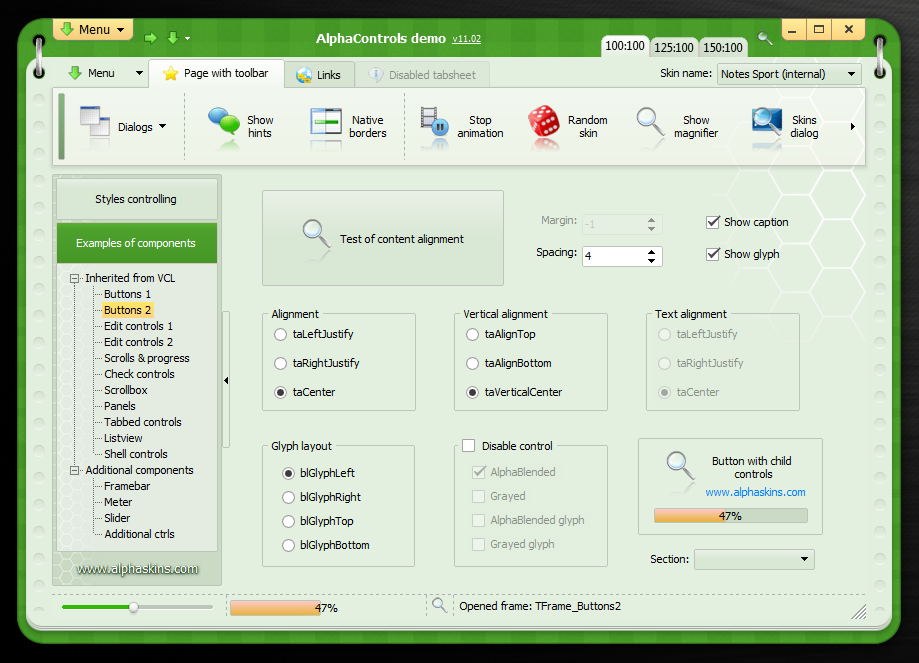Open the dropdown arrow next to Dialogs
Image resolution: width=919 pixels, height=663 pixels.
point(162,126)
